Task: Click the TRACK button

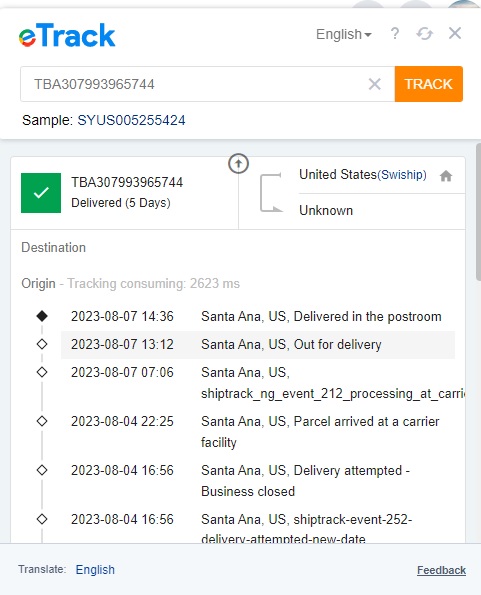Action: [x=429, y=84]
